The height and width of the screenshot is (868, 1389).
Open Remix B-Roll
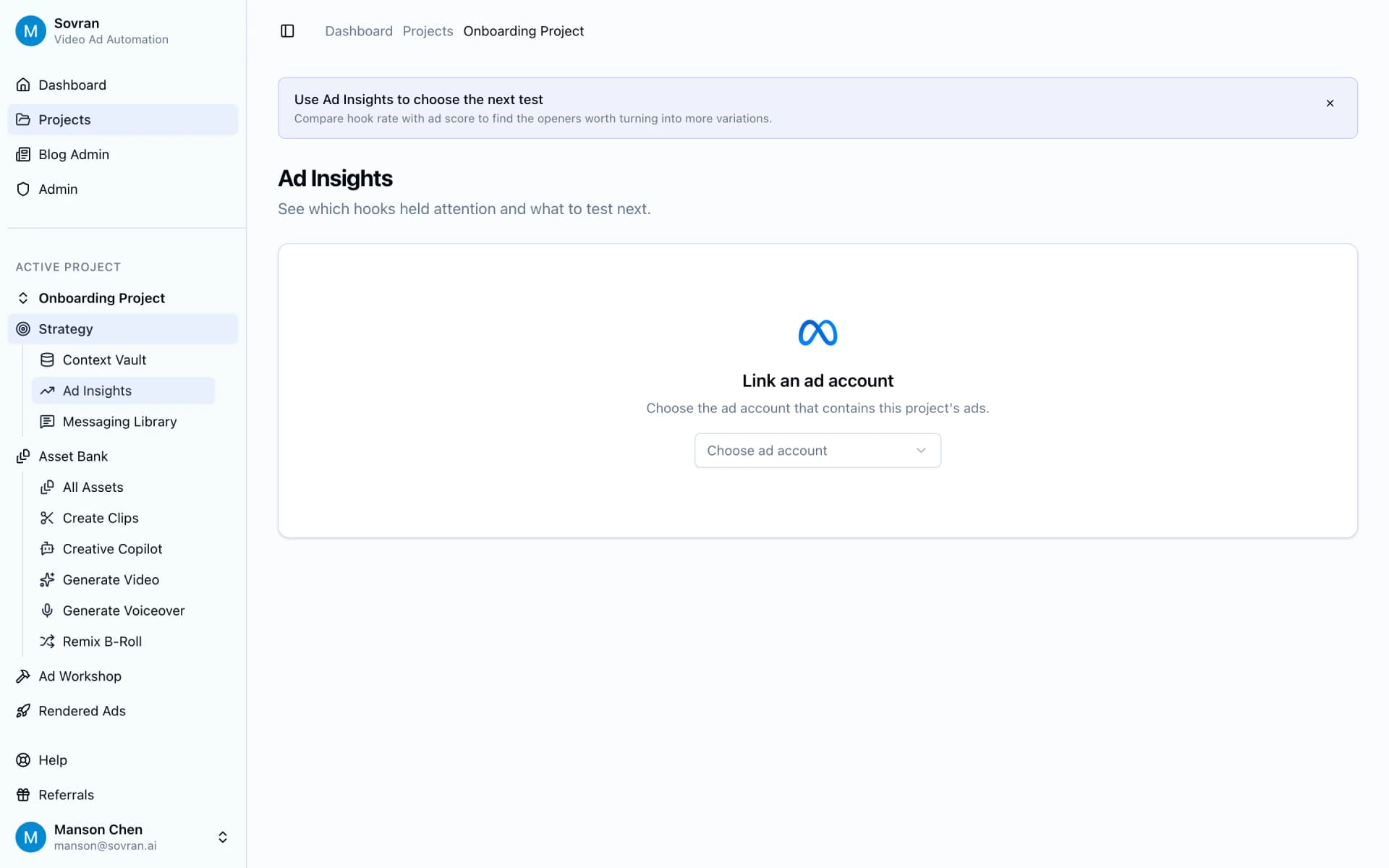click(x=124, y=642)
